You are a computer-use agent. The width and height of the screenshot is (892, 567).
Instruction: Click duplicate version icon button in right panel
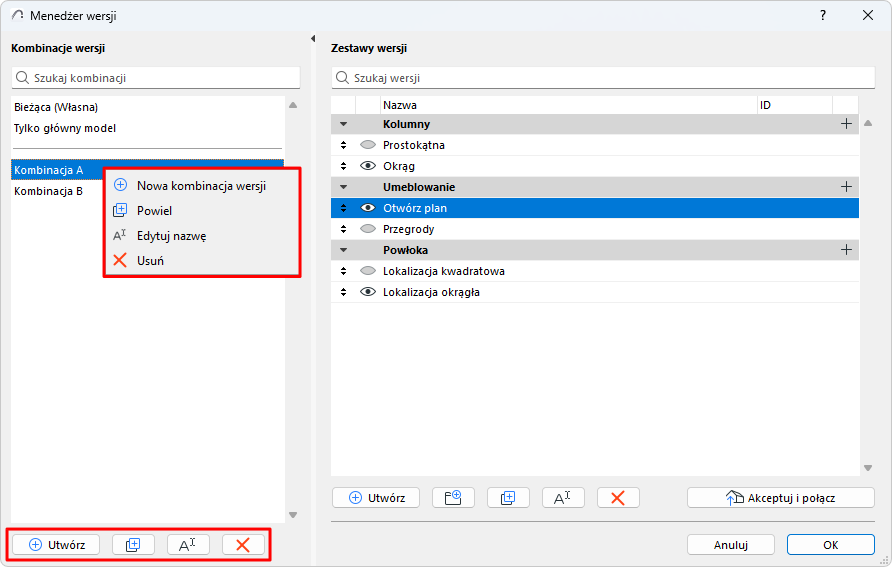508,498
